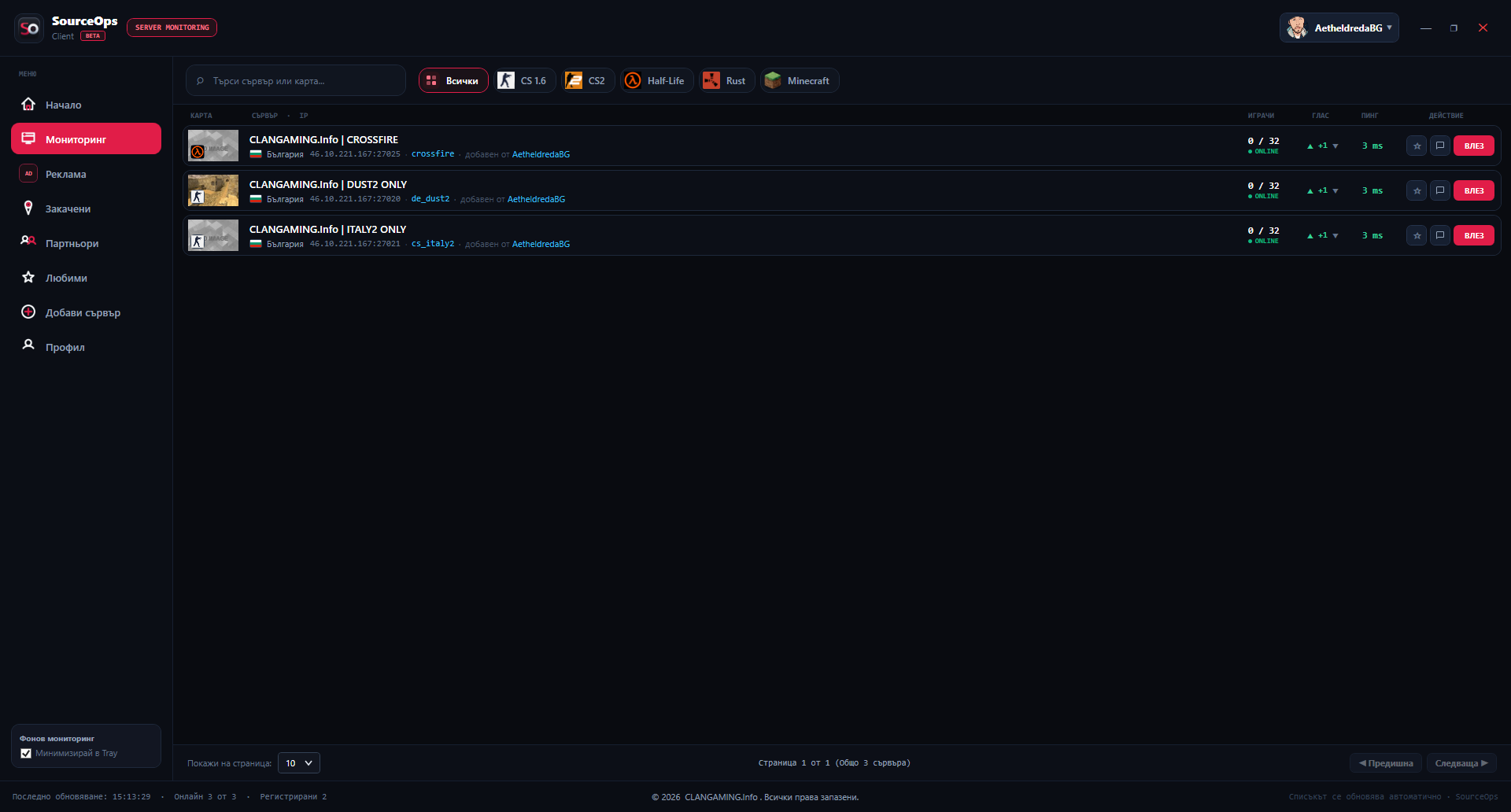The image size is (1511, 812).
Task: Favorite the CROSSFIRE server with star
Action: (1417, 146)
